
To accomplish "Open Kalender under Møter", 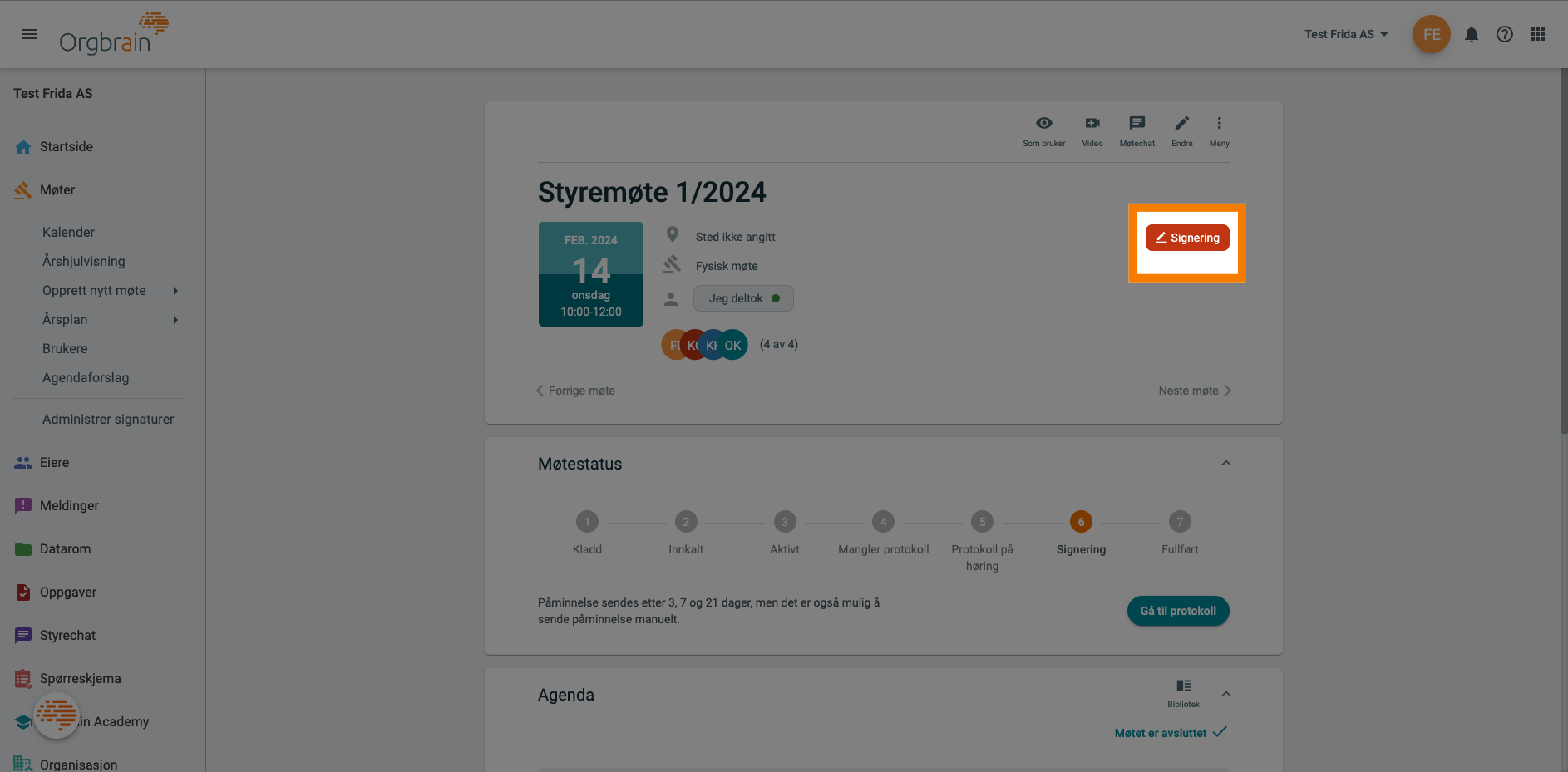I will pyautogui.click(x=68, y=232).
